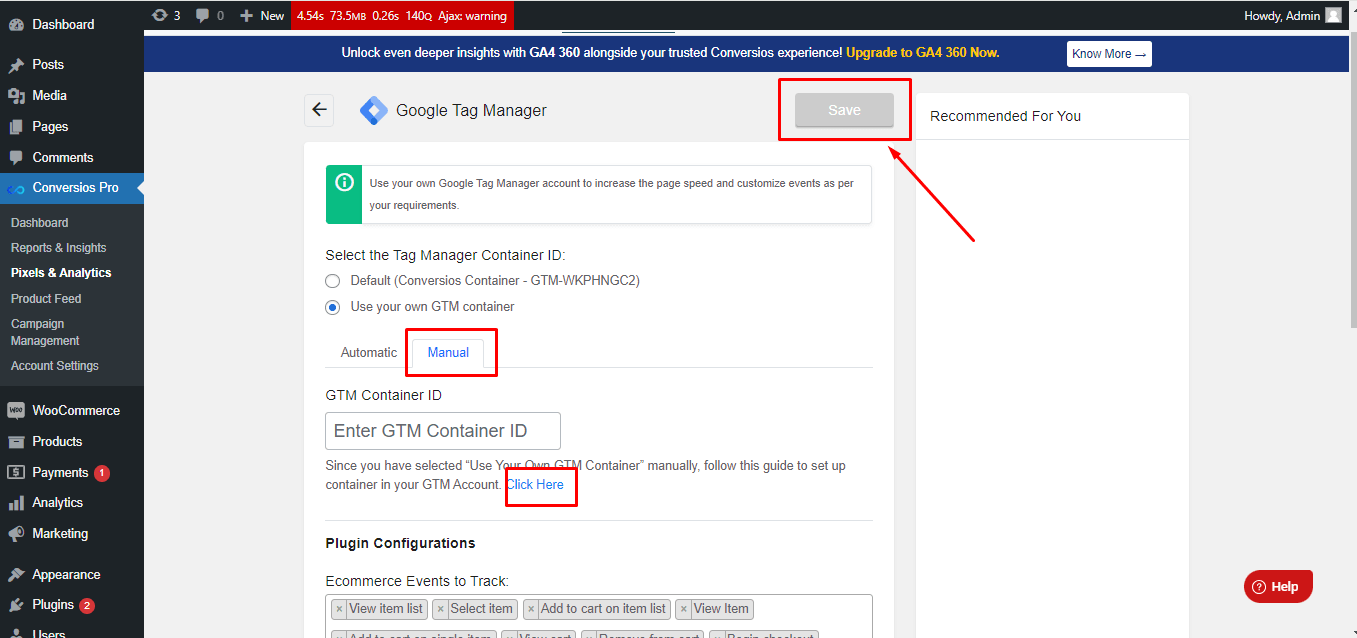Click the Plugins update badge 2

coord(87,606)
